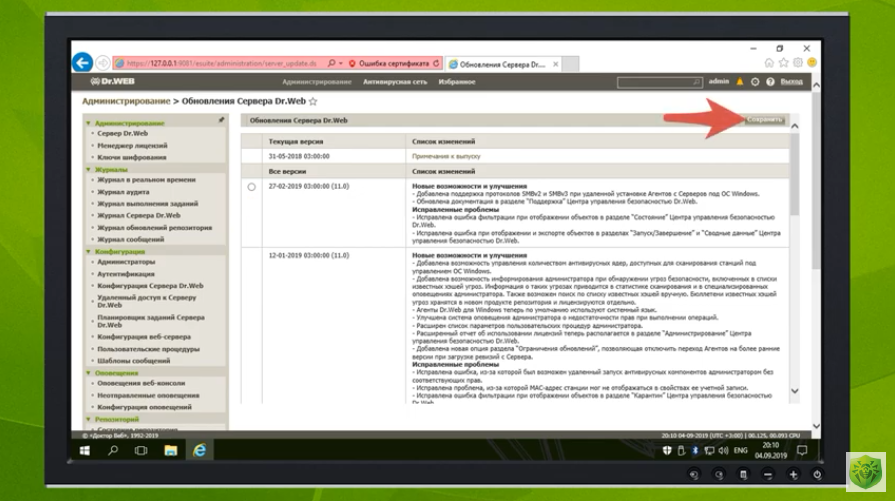Screen dimensions: 895x501
Task: Click the pin icon on sidebar panel
Action: 221,120
